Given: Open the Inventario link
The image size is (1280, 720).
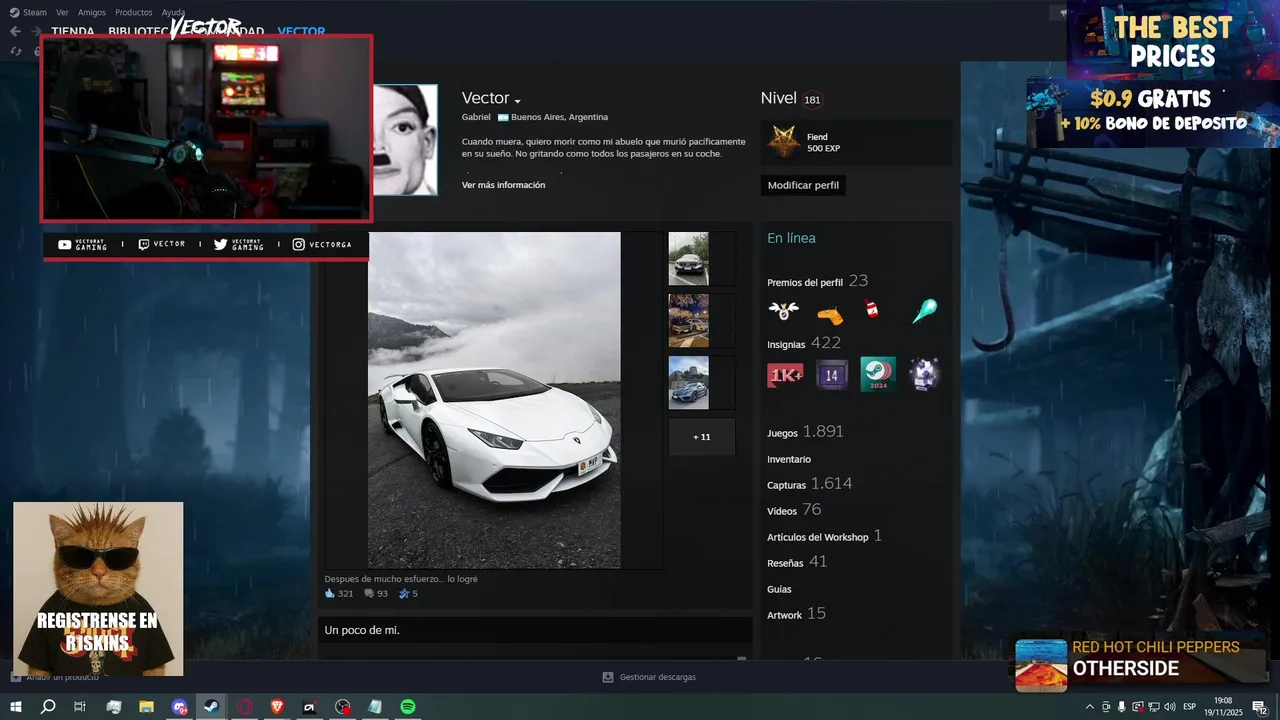Looking at the screenshot, I should coord(789,459).
